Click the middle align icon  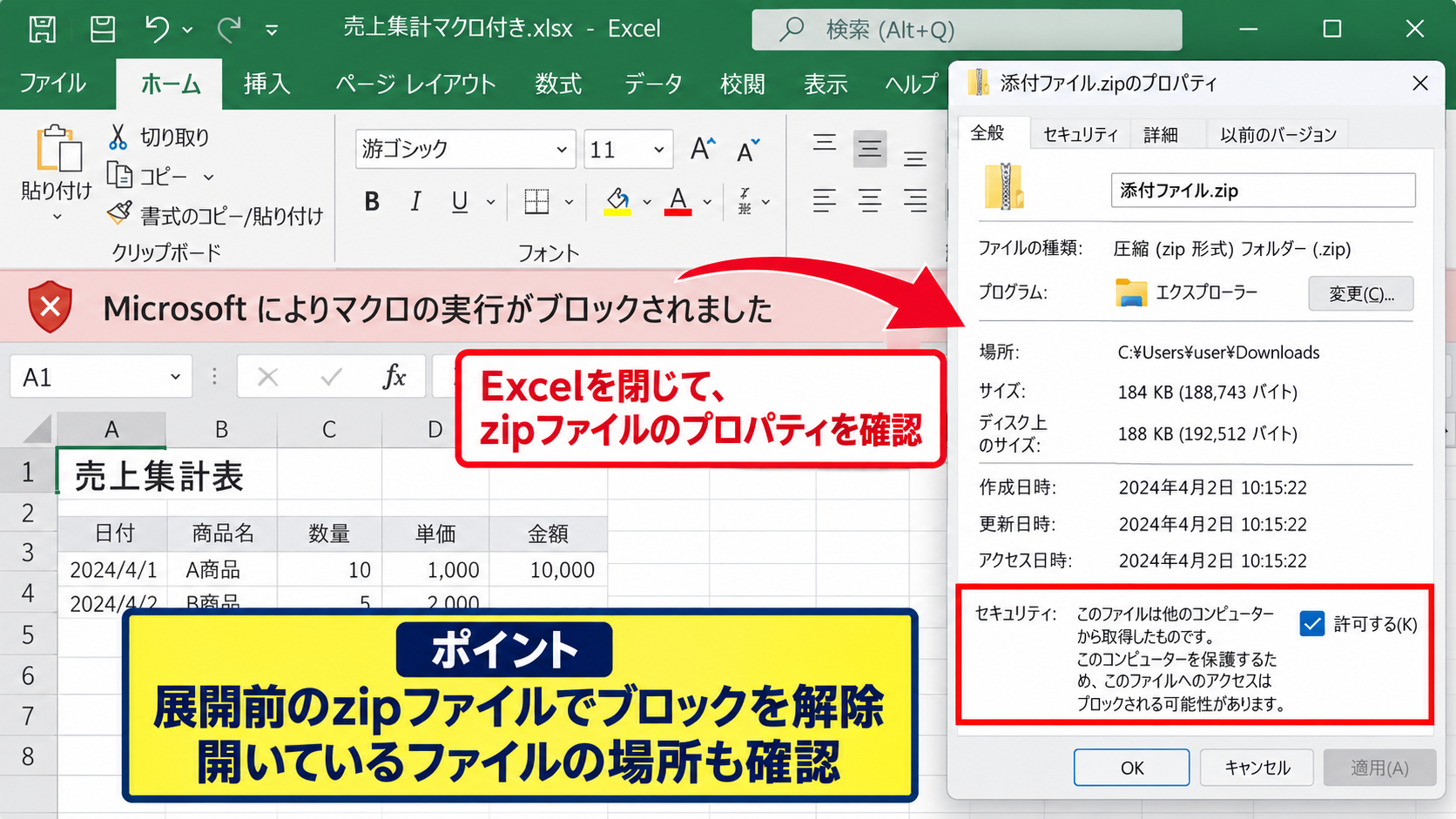click(869, 149)
